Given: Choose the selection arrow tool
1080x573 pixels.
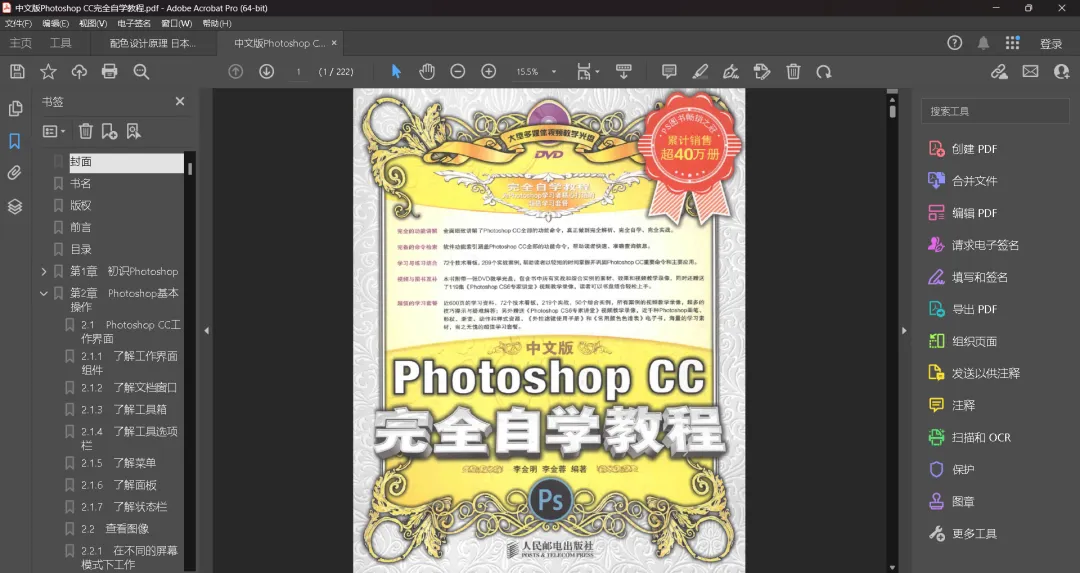Looking at the screenshot, I should 396,72.
